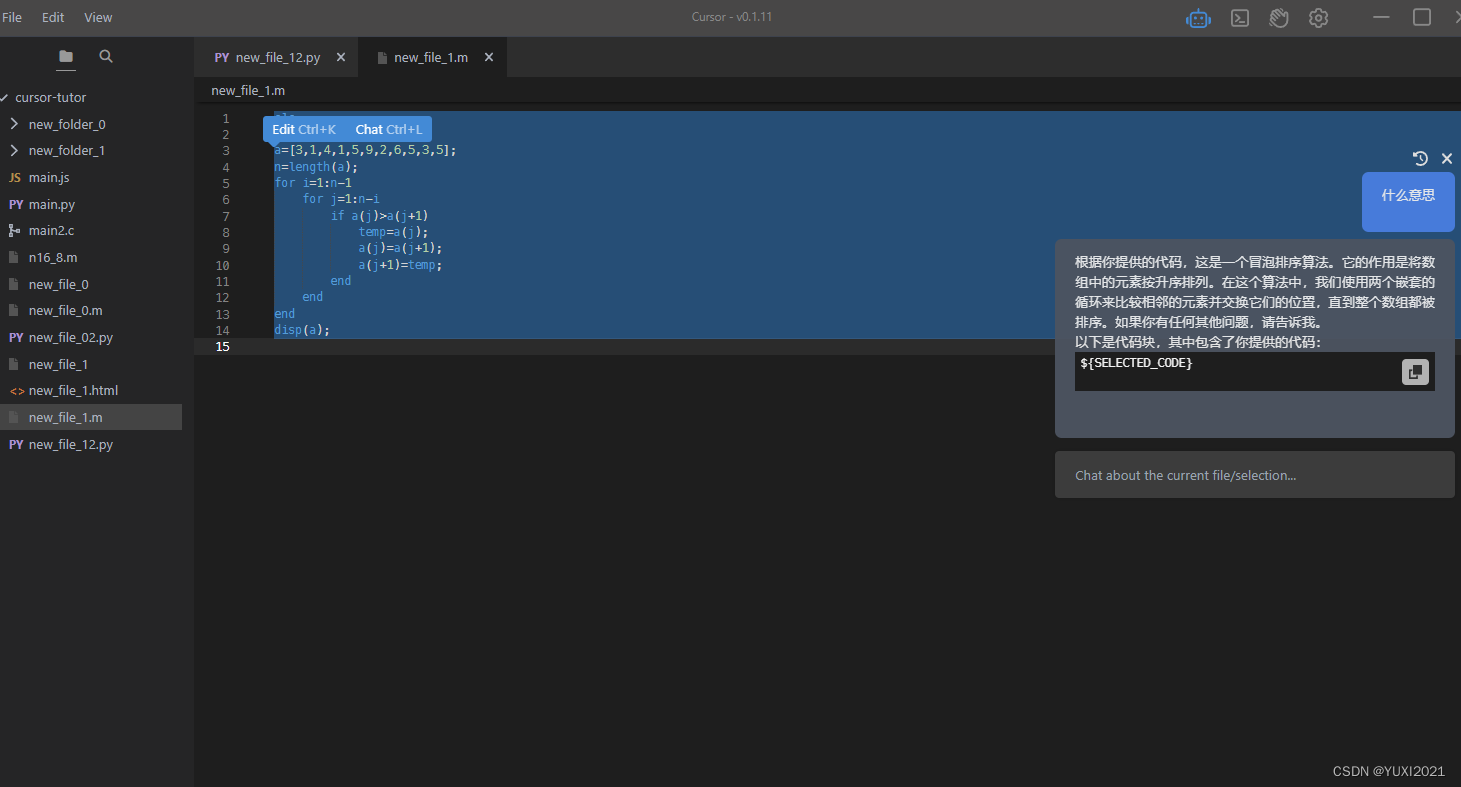The image size is (1461, 787).
Task: Click the waving hand feedback icon
Action: point(1279,18)
